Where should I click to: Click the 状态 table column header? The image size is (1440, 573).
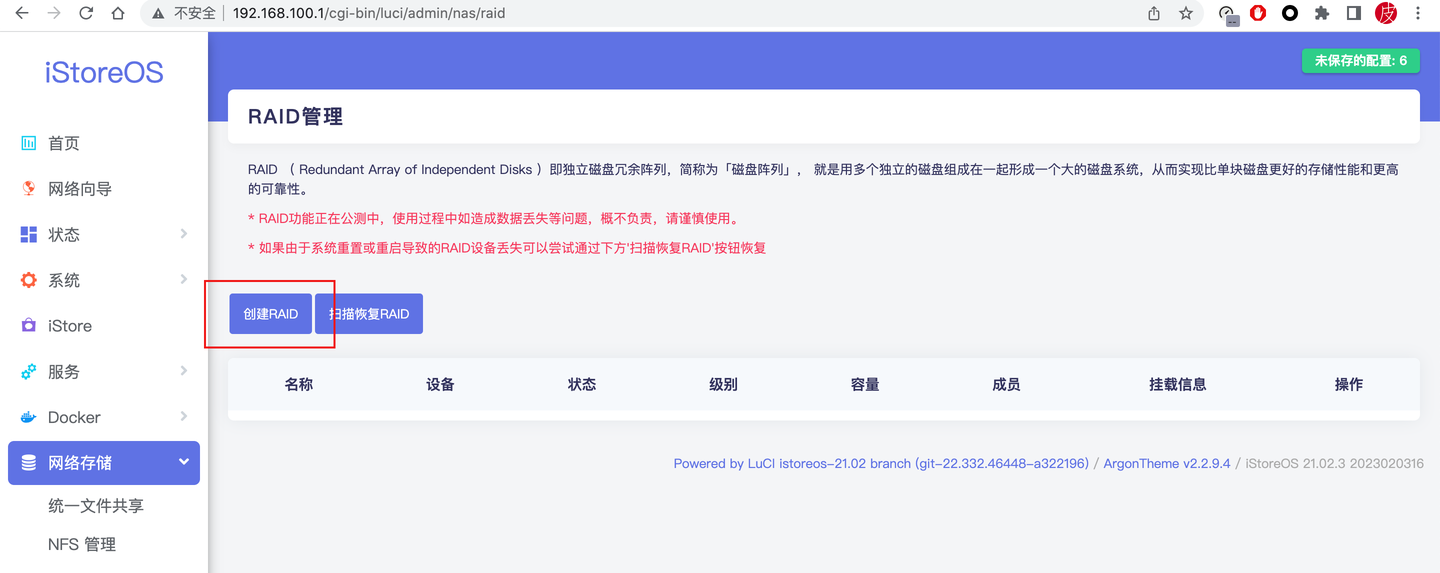pyautogui.click(x=582, y=384)
